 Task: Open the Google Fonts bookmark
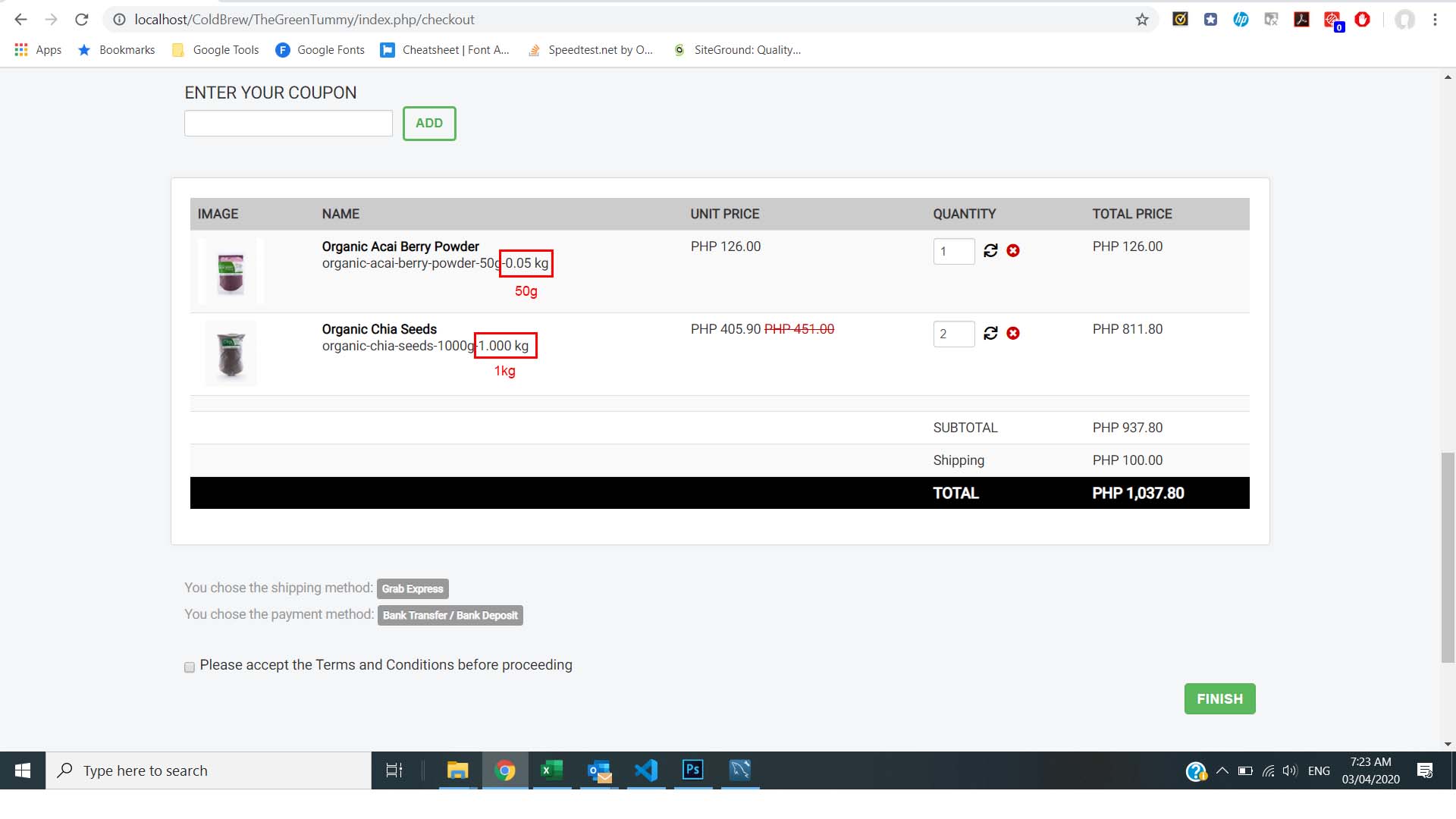[x=320, y=50]
